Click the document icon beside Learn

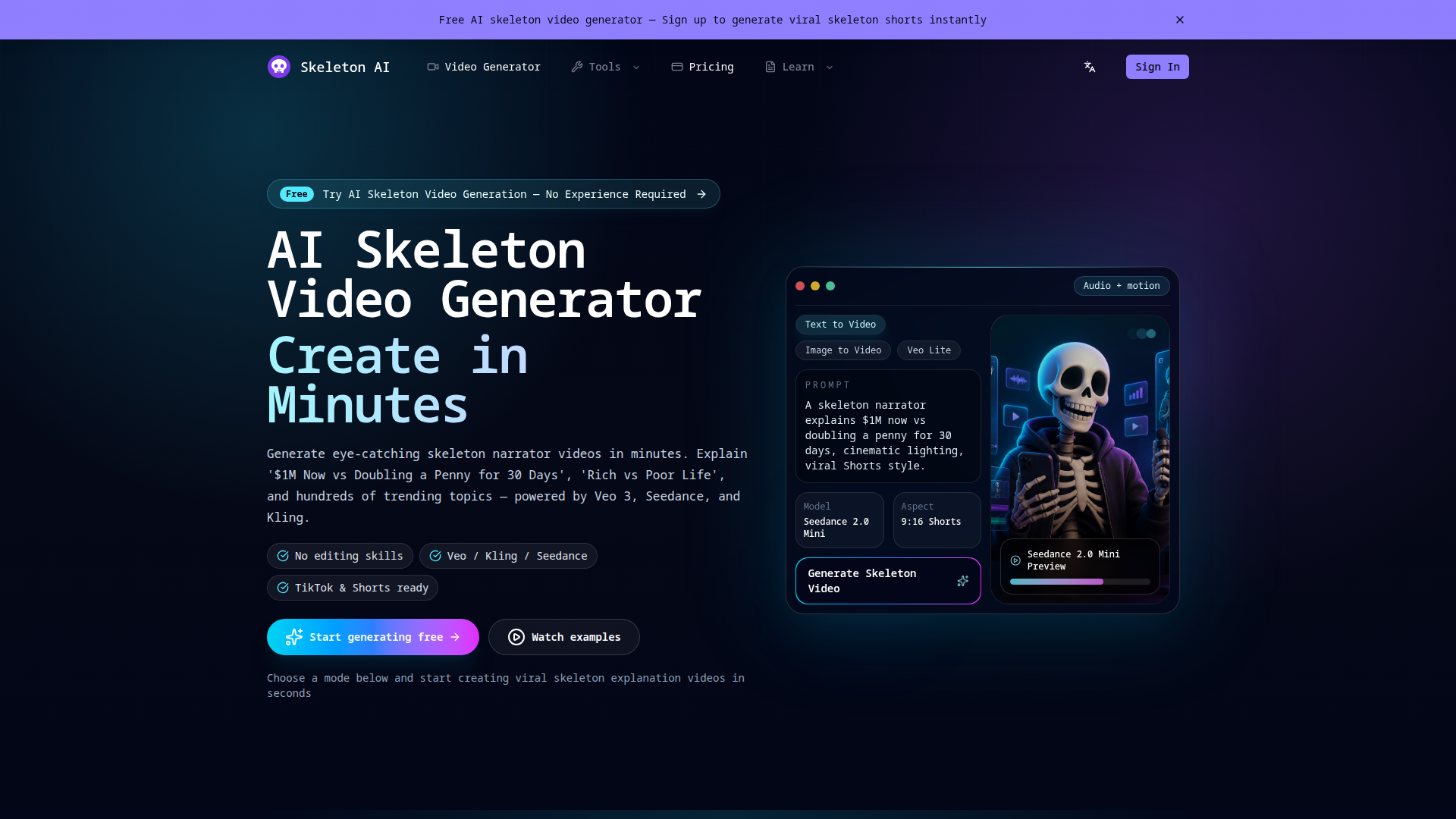[x=770, y=67]
